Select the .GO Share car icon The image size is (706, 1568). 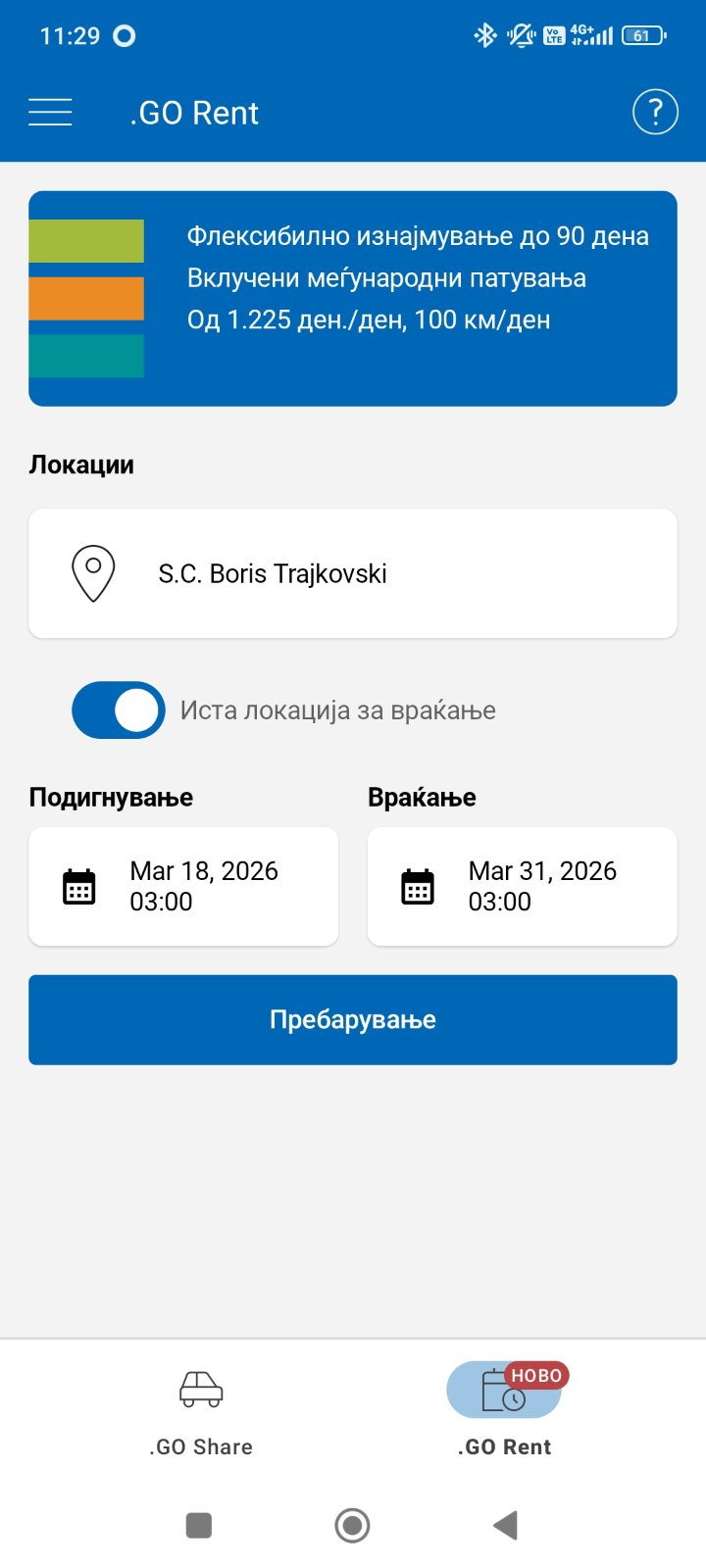pos(199,1389)
